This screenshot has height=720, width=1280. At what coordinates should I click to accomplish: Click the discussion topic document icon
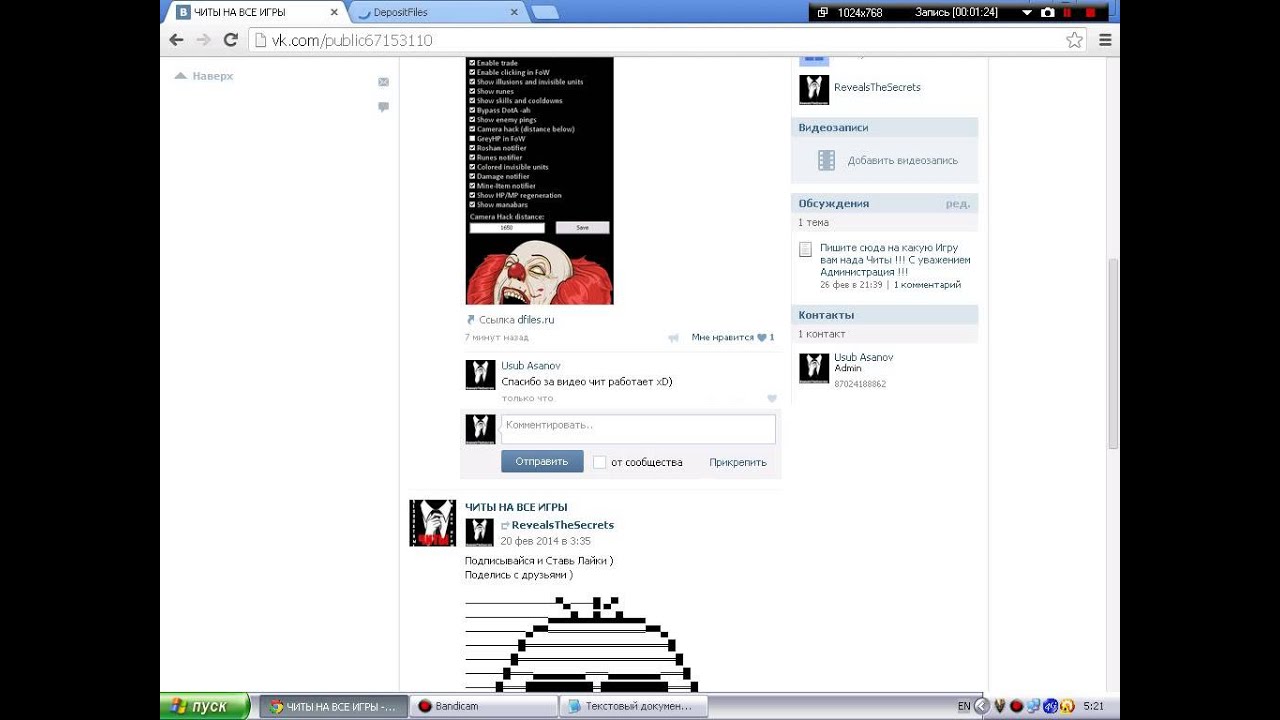(x=805, y=249)
